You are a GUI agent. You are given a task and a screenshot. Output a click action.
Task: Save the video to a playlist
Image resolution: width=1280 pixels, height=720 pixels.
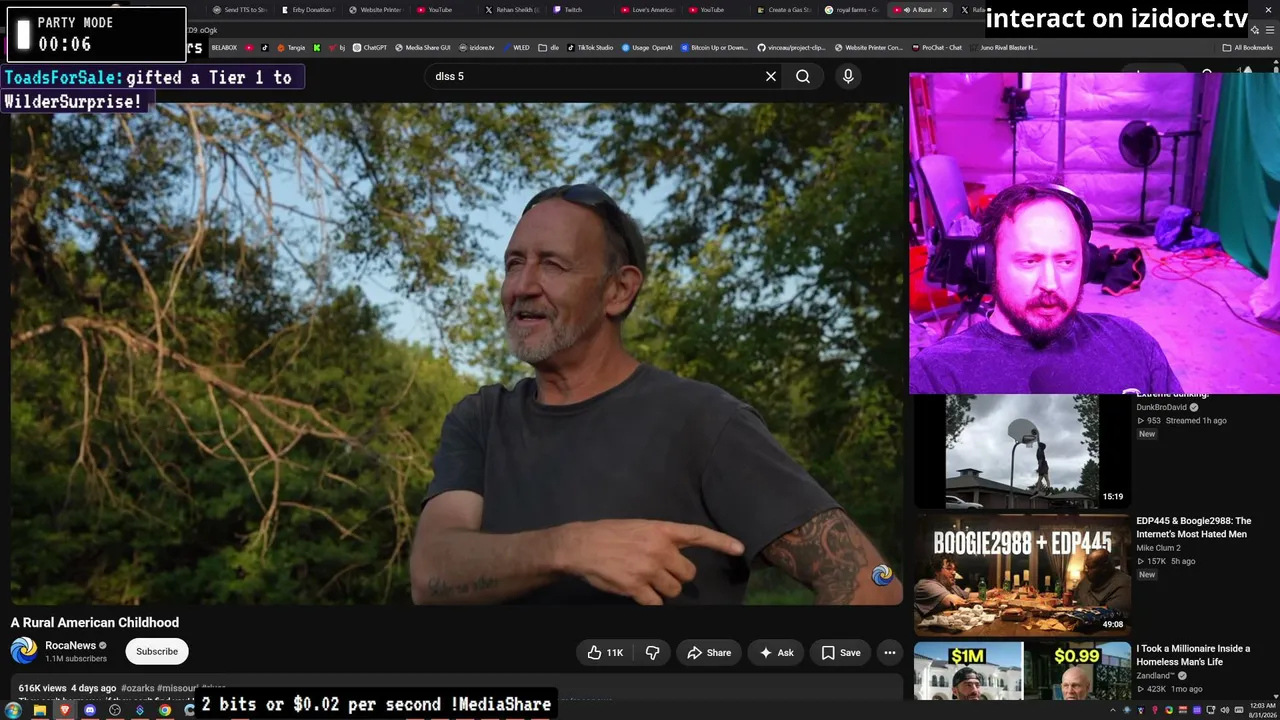pos(841,653)
